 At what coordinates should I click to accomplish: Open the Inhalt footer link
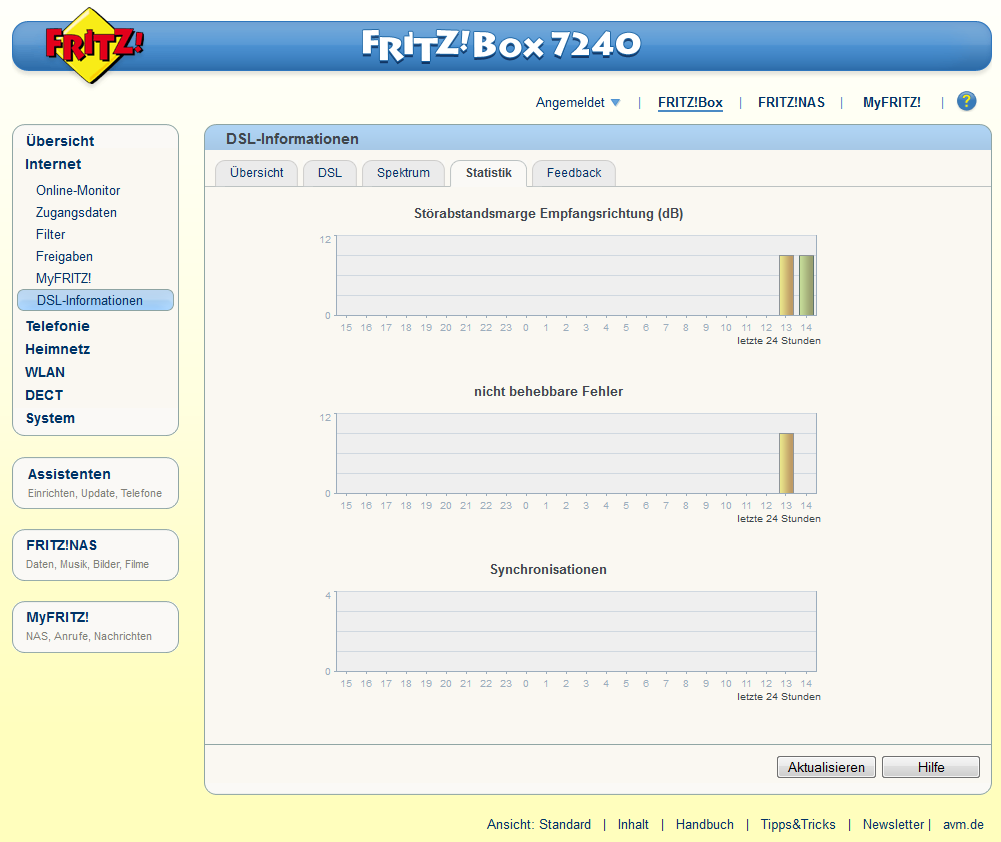pyautogui.click(x=633, y=825)
